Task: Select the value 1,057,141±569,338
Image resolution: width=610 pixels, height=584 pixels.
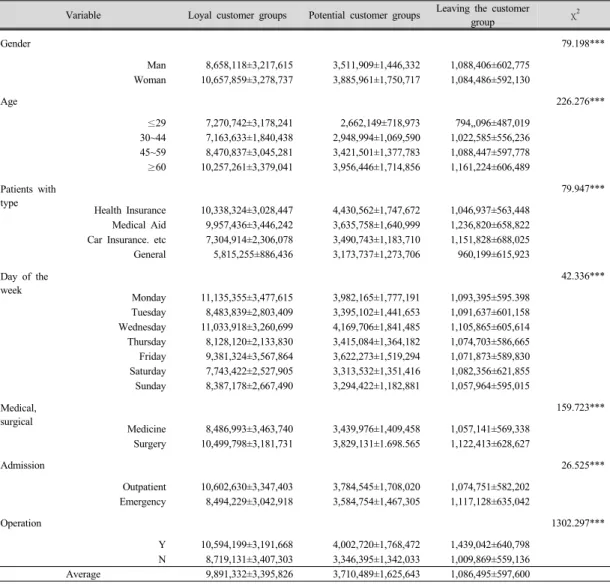Action: pos(490,429)
